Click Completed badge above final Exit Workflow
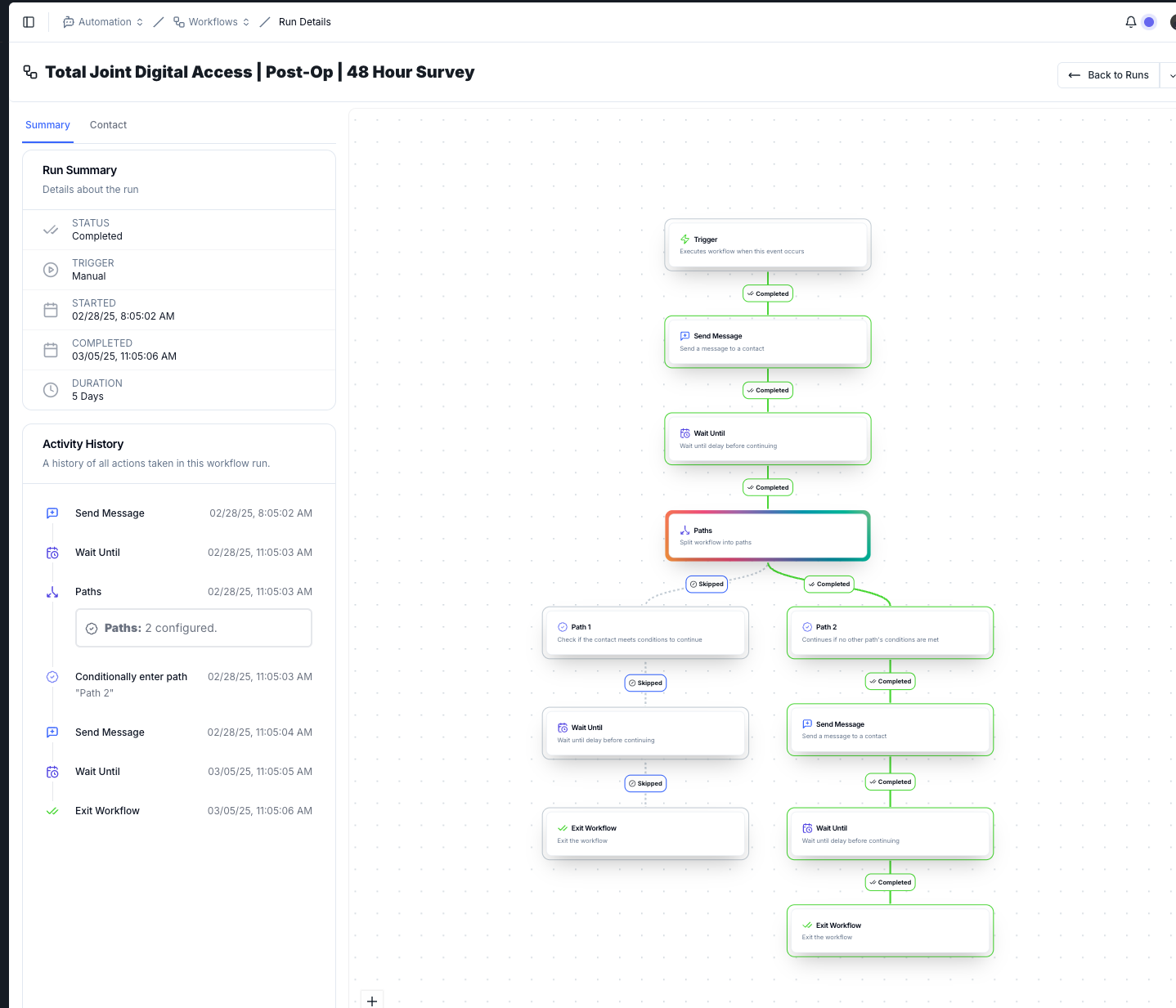1176x1008 pixels. tap(890, 883)
